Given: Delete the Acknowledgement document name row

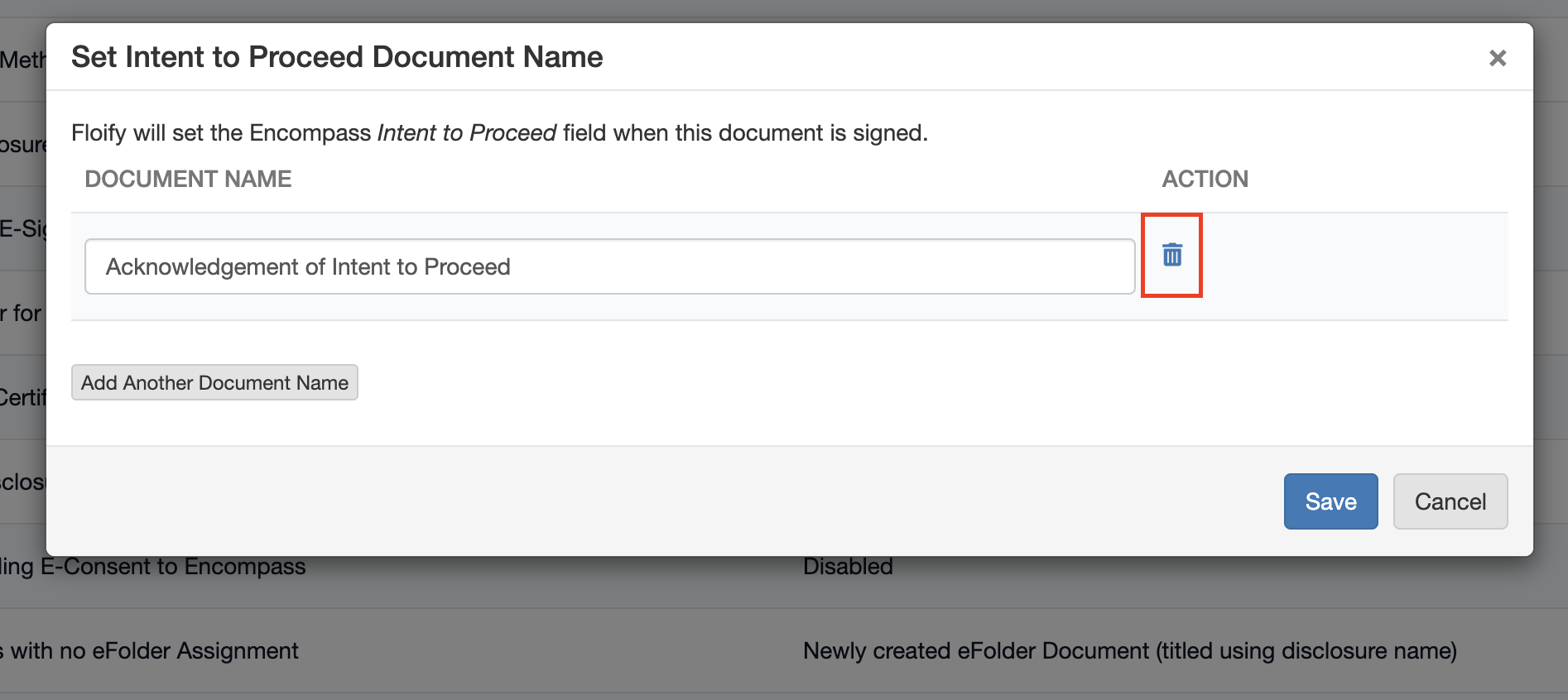Looking at the screenshot, I should pyautogui.click(x=1171, y=255).
